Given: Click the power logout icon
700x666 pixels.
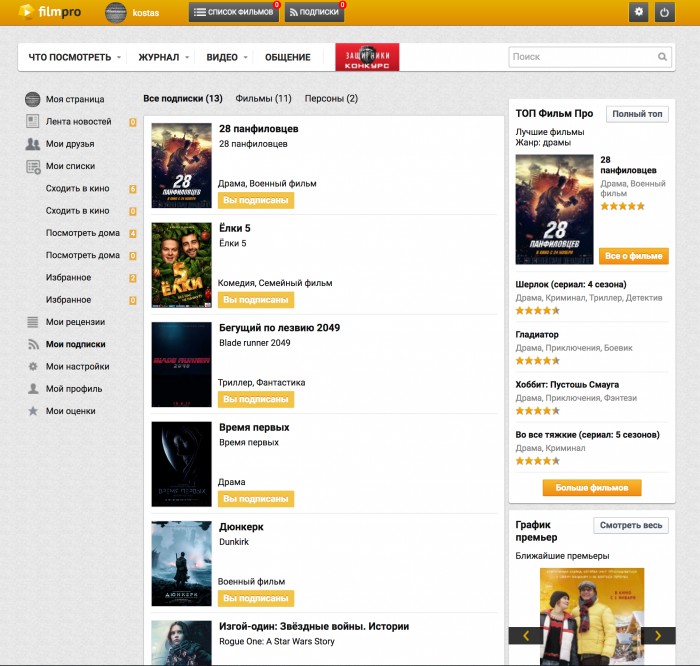Looking at the screenshot, I should pos(665,12).
